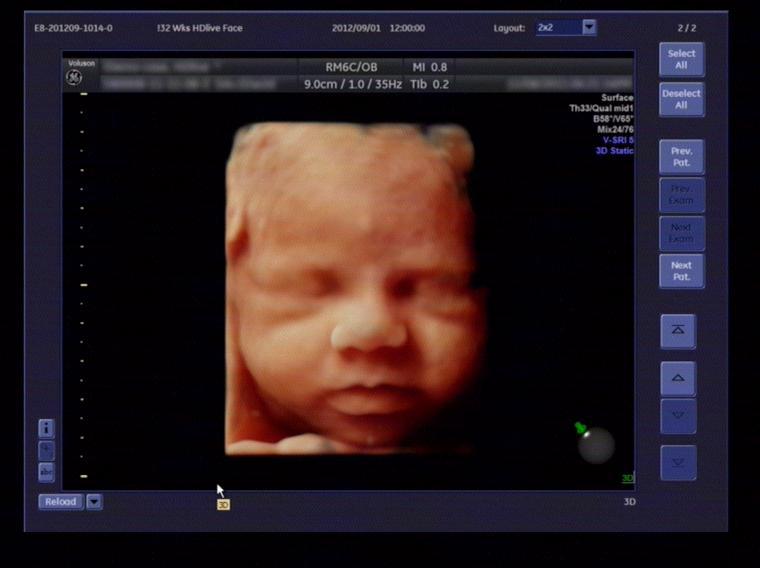Click the light source sphere indicator
The width and height of the screenshot is (760, 568).
coord(596,445)
